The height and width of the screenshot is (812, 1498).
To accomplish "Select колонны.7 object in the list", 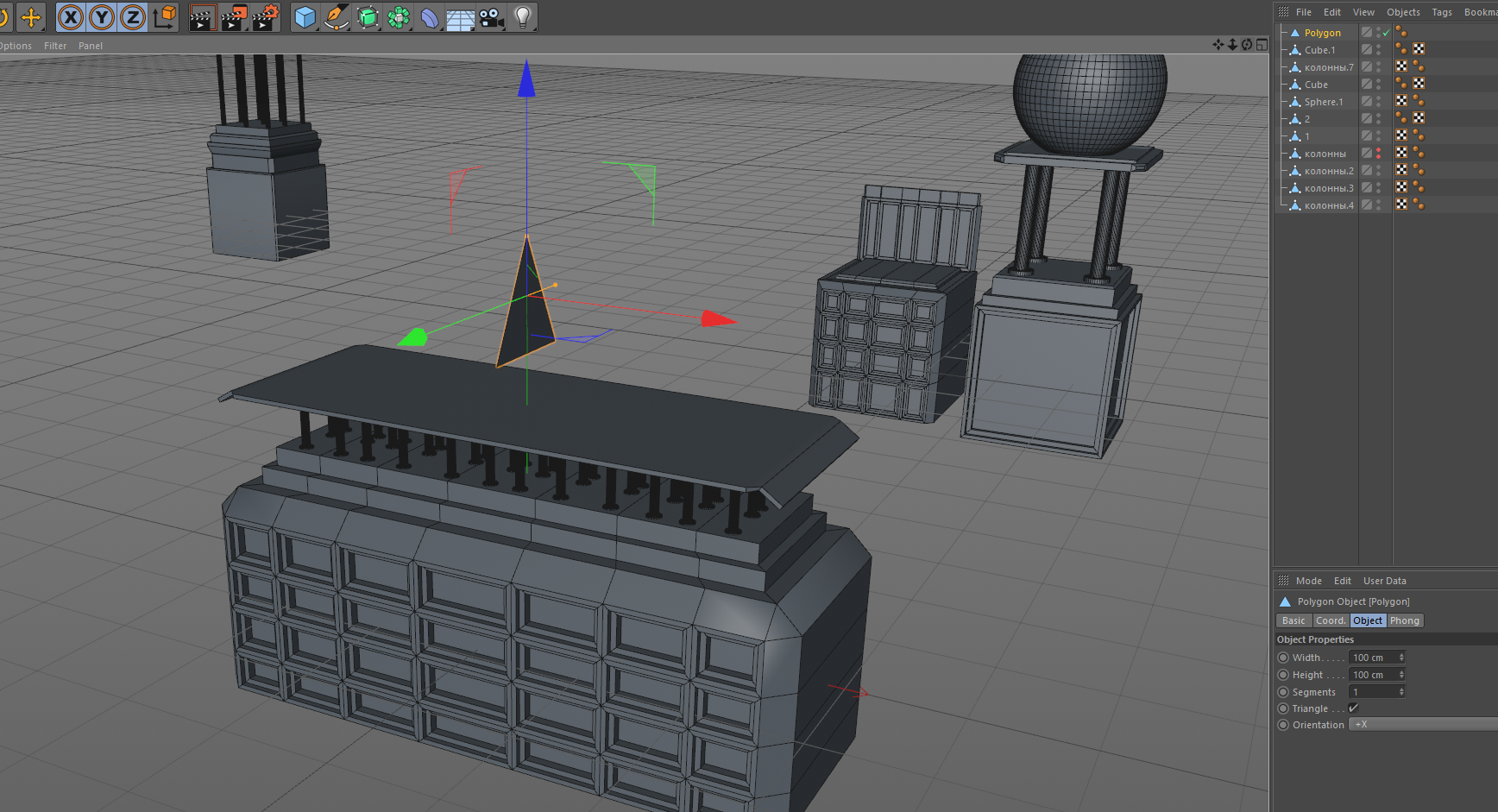I will coord(1329,67).
